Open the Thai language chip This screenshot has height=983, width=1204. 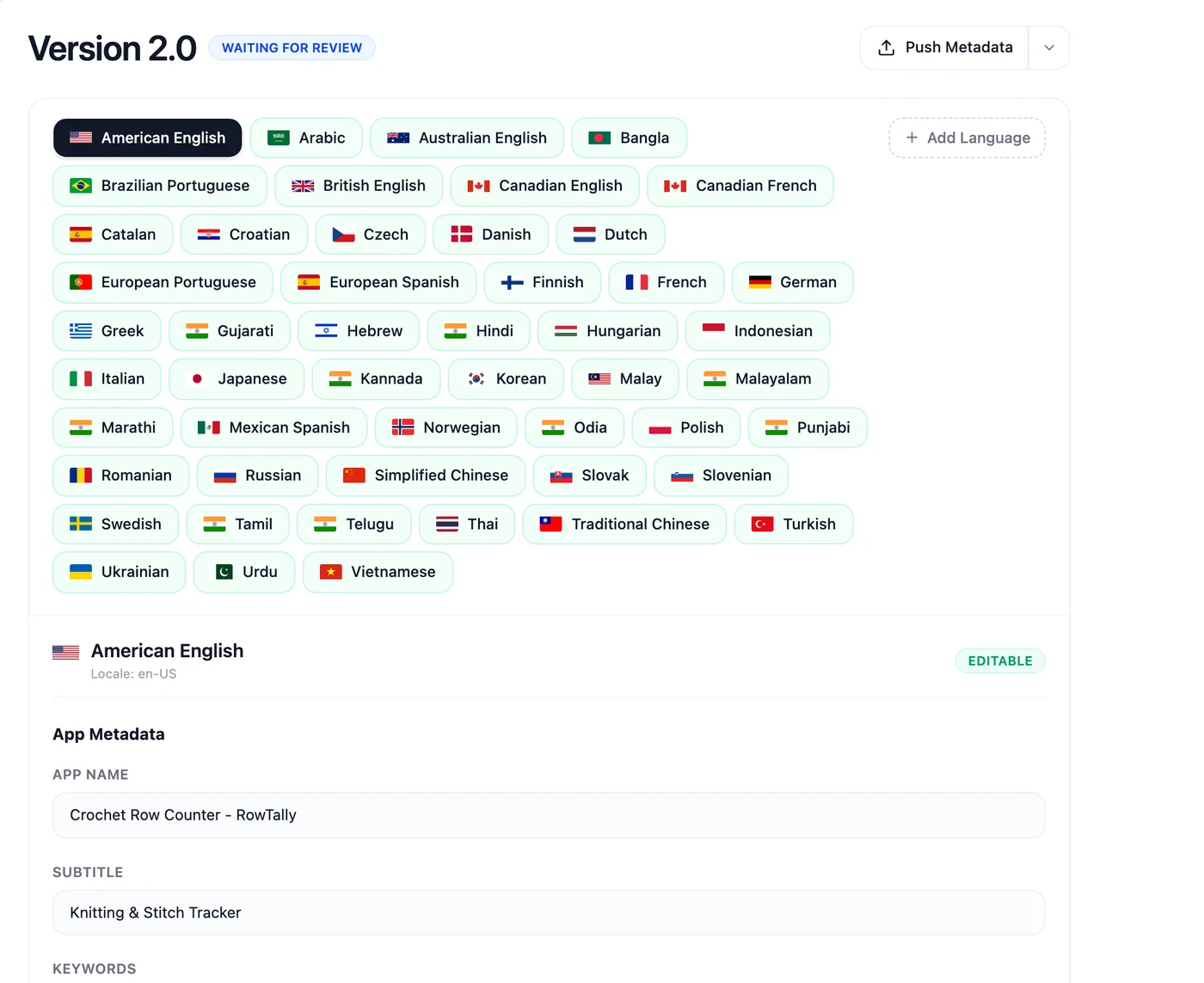click(x=467, y=524)
